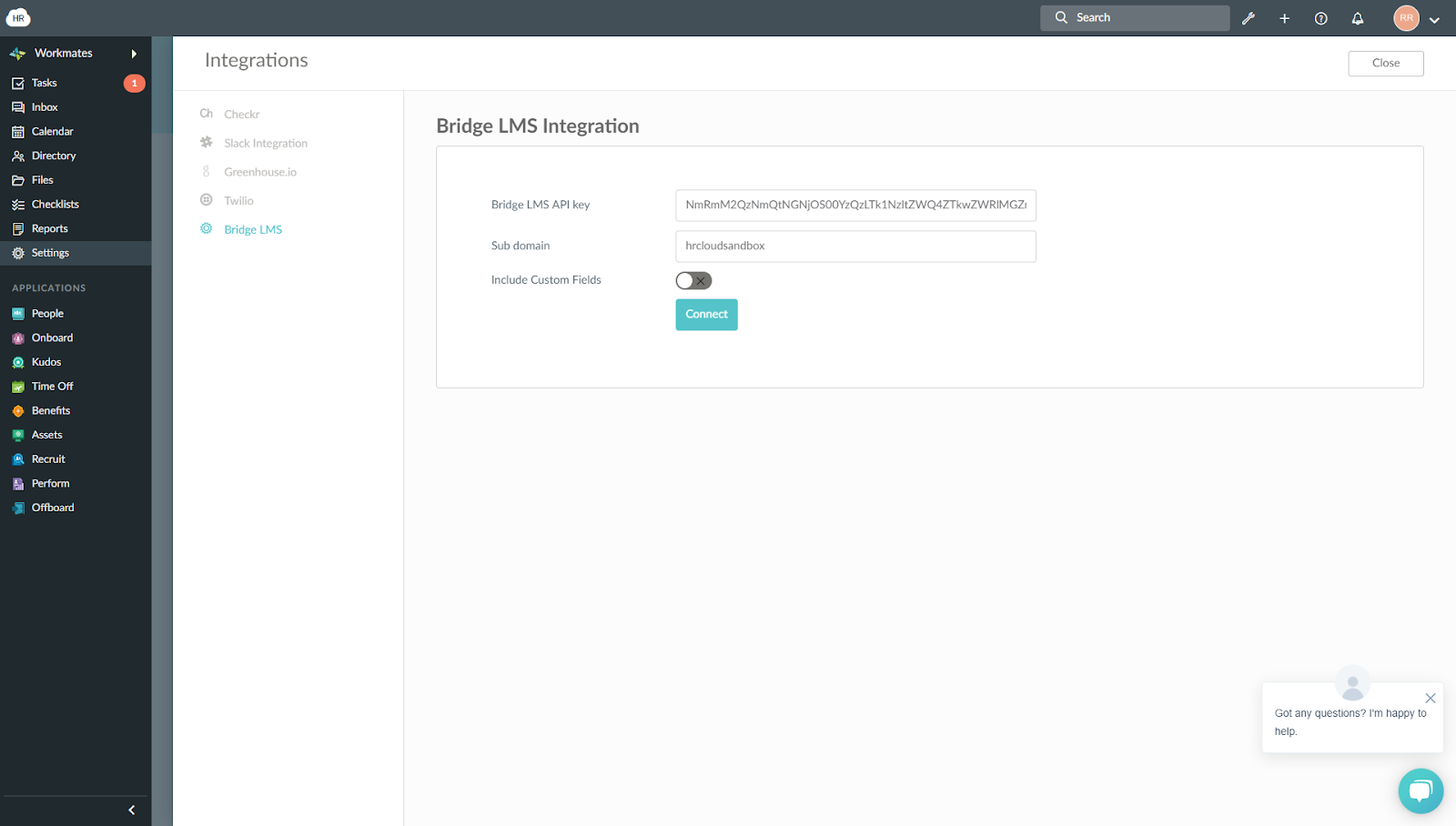Toggle Include Custom Fields switch
Image resolution: width=1456 pixels, height=826 pixels.
tap(693, 281)
